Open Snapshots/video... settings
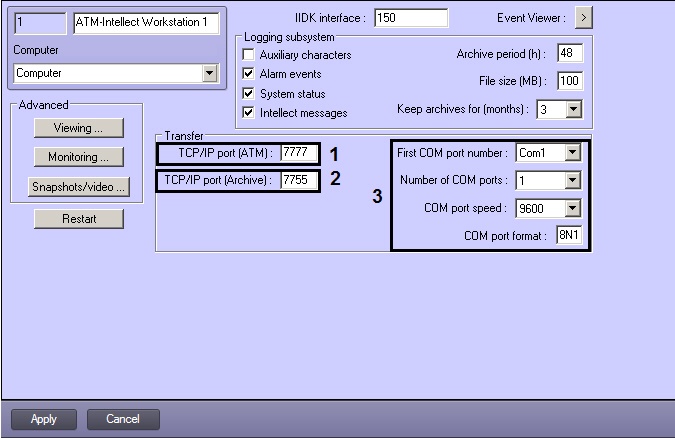This screenshot has width=675, height=438. pyautogui.click(x=79, y=186)
